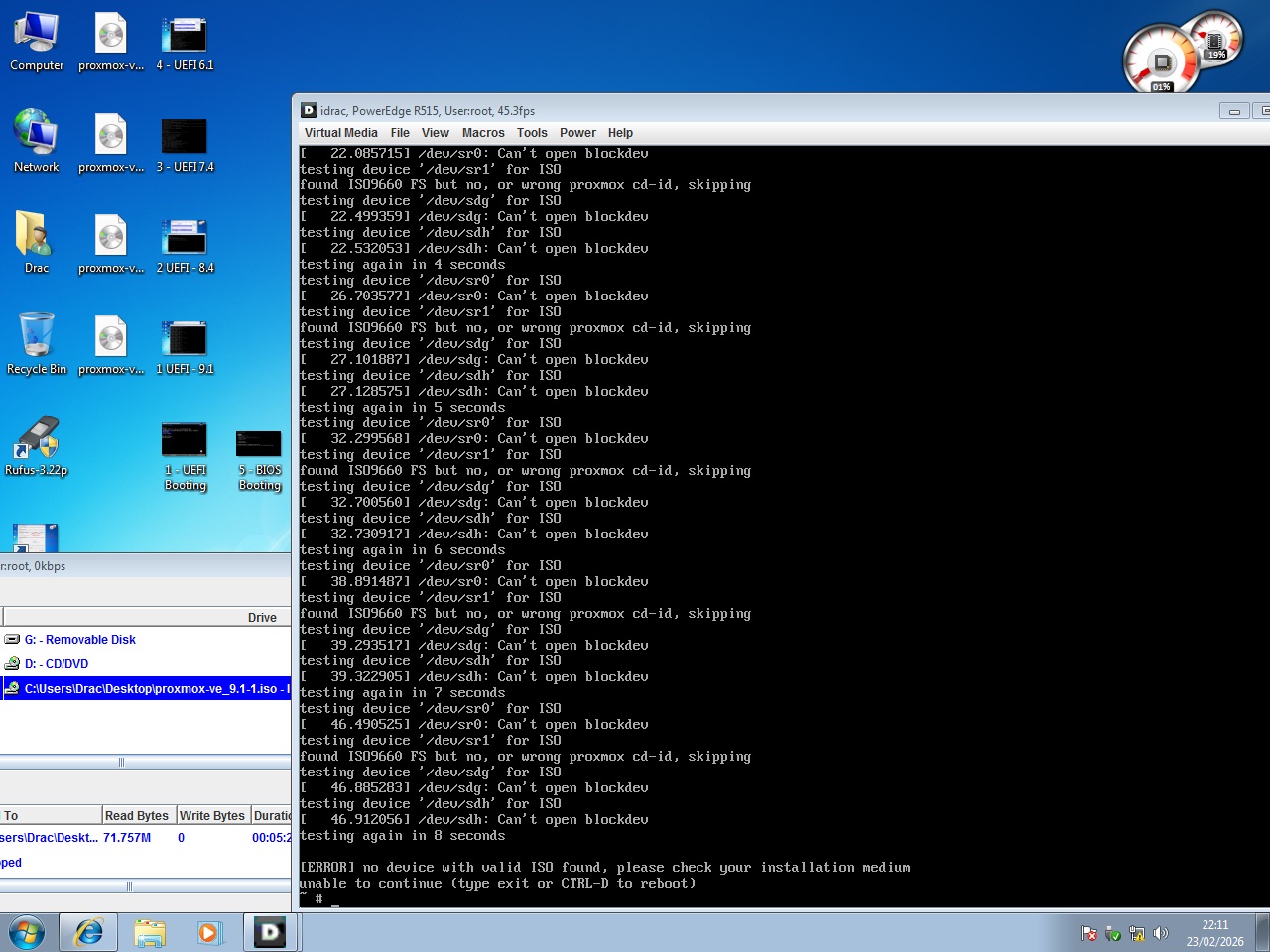The width and height of the screenshot is (1270, 952).
Task: Open the Macros menu
Action: point(483,133)
